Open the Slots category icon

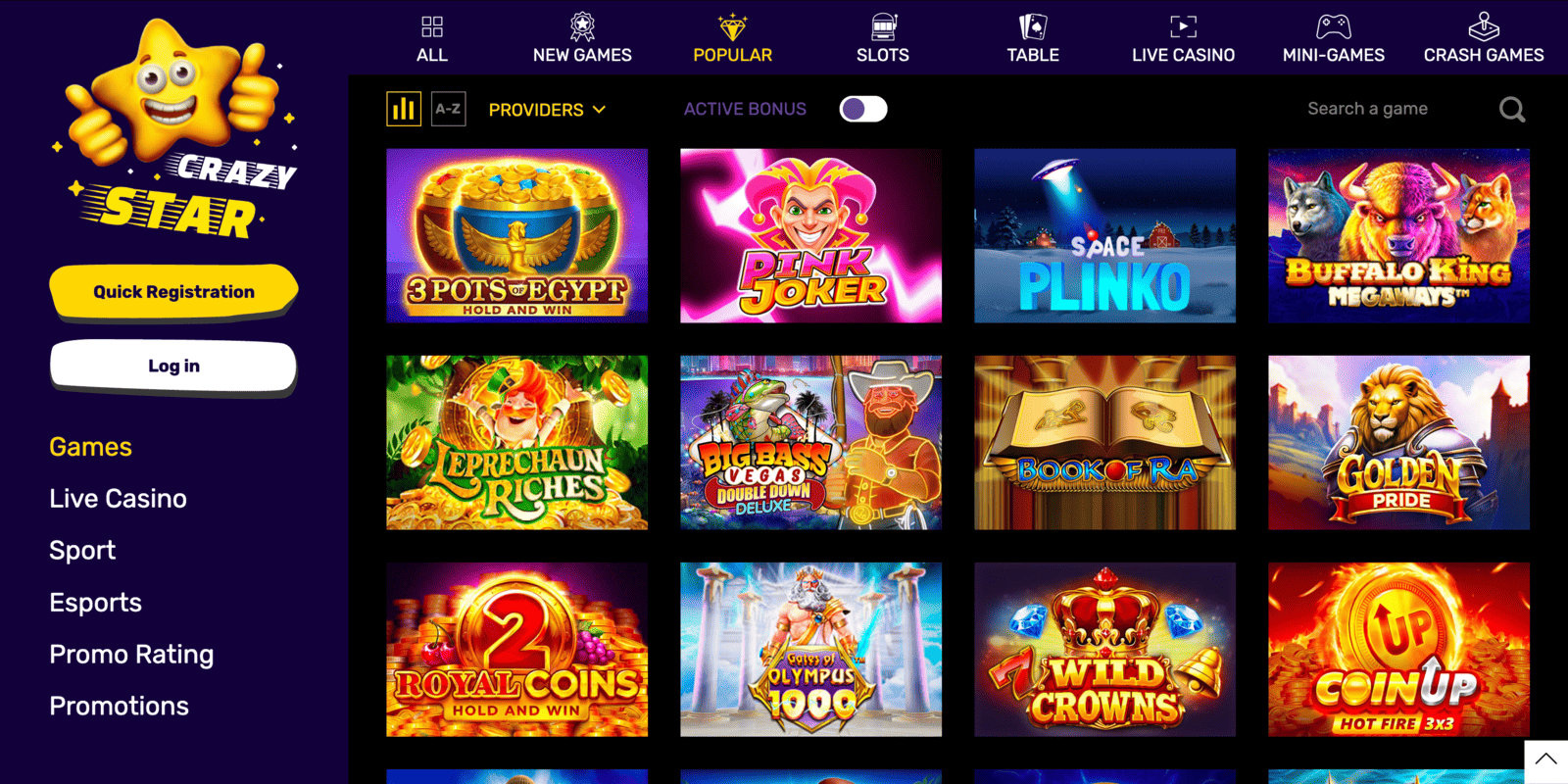(883, 26)
